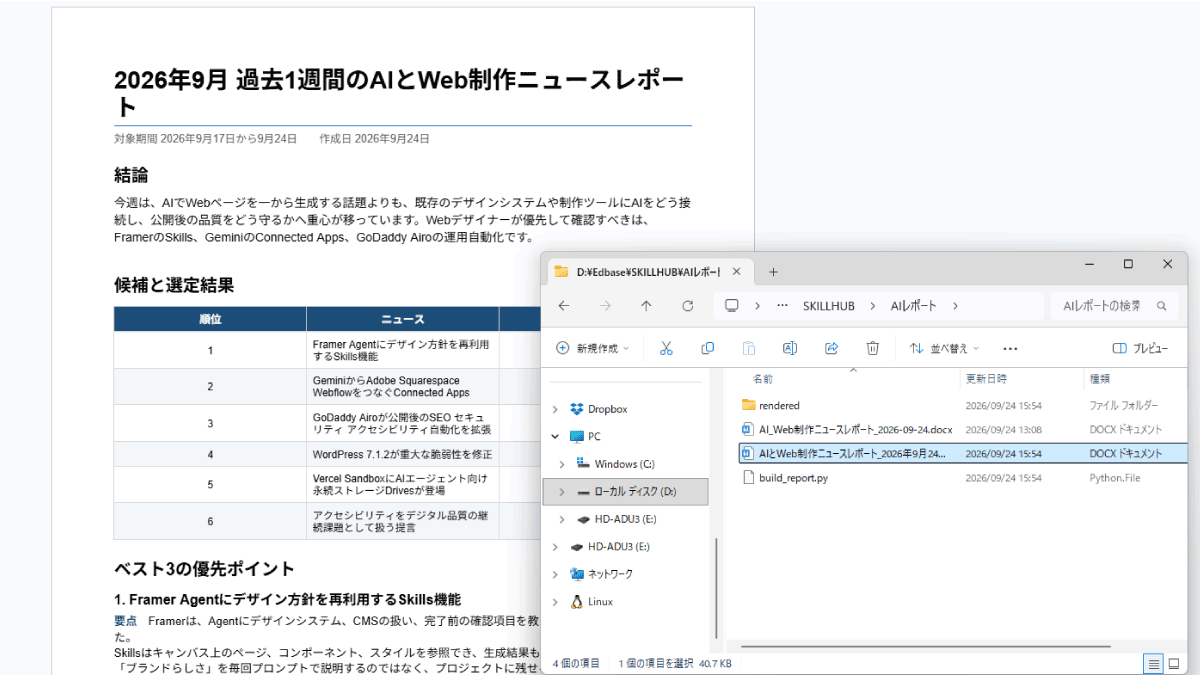Delete the selected file with trash icon
The width and height of the screenshot is (1200, 675).
[872, 348]
